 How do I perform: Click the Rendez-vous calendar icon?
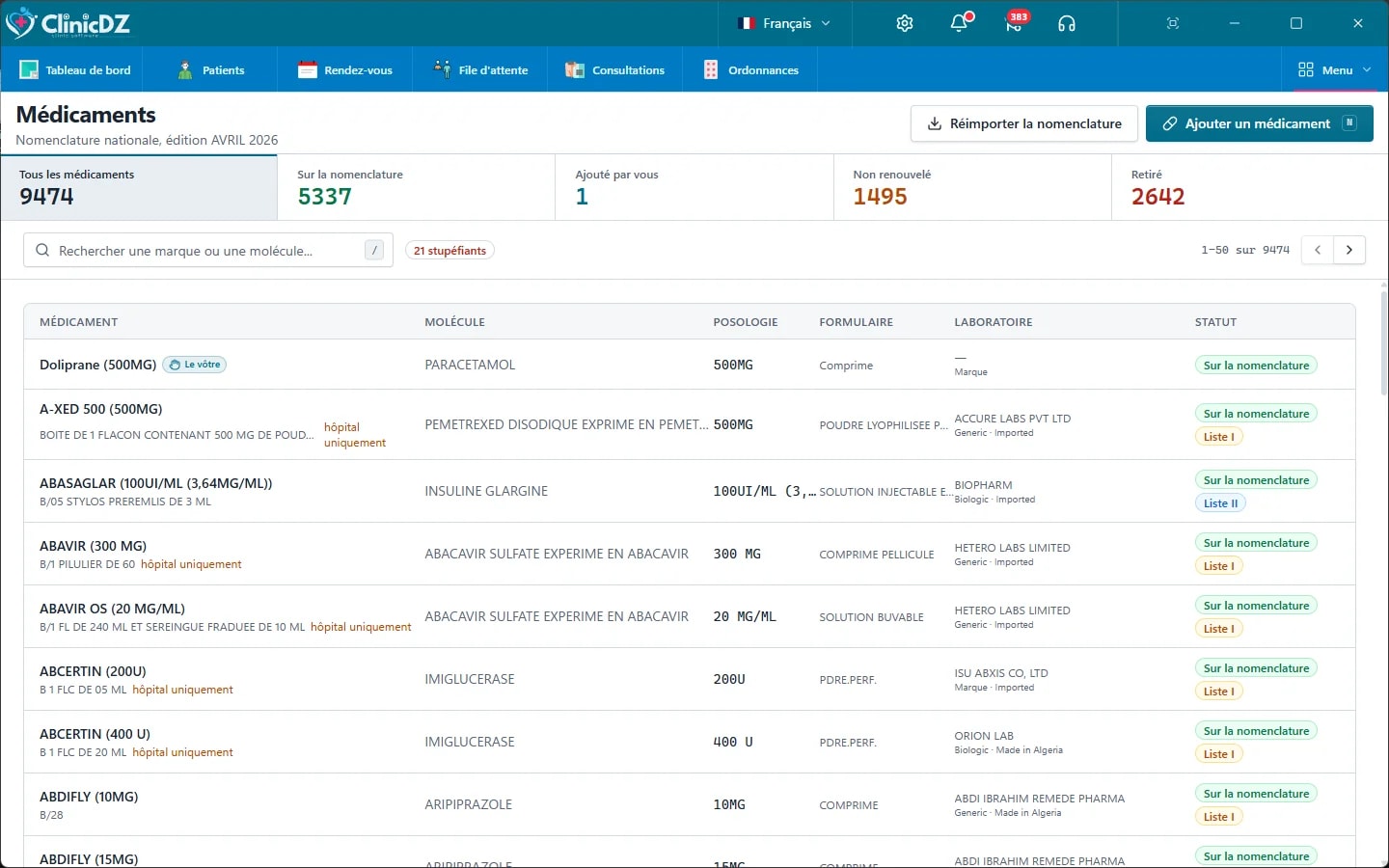307,69
